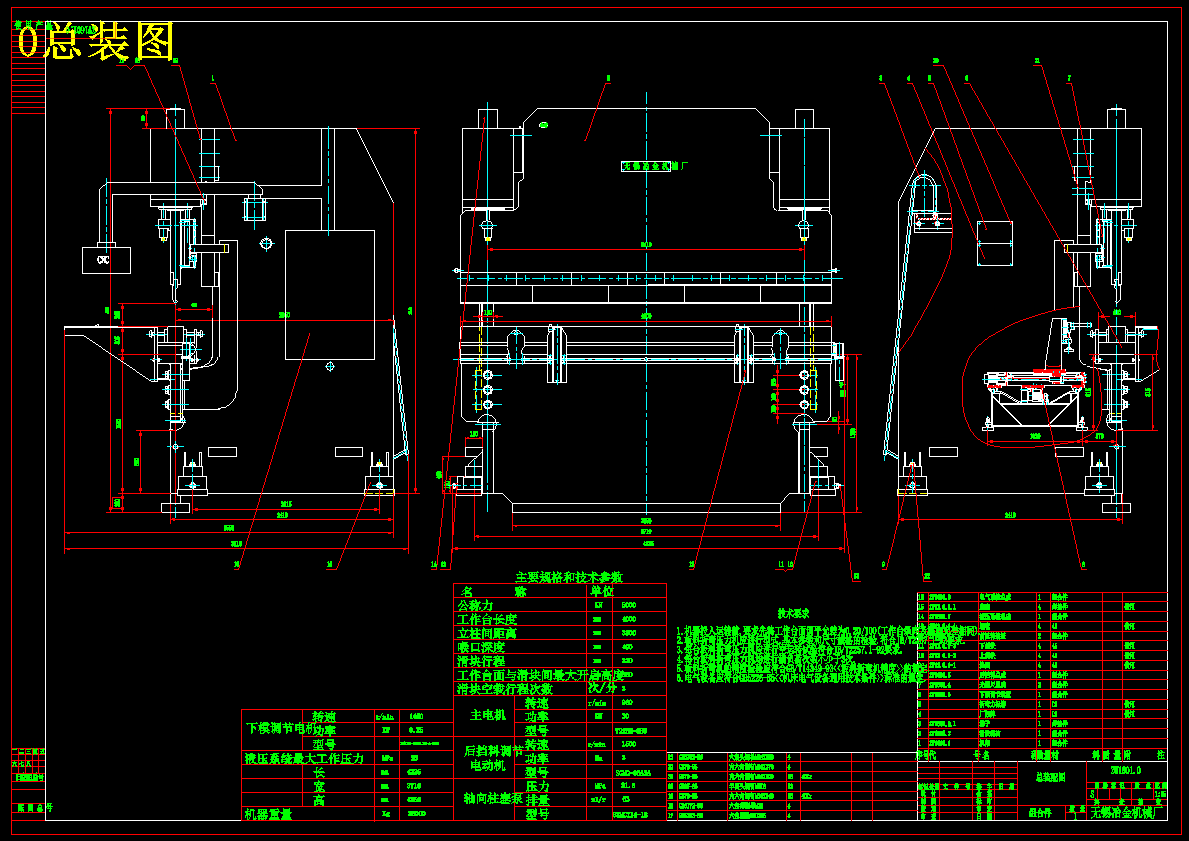1189x841 pixels.
Task: Select 转速 under 主电机
Action: [x=536, y=703]
